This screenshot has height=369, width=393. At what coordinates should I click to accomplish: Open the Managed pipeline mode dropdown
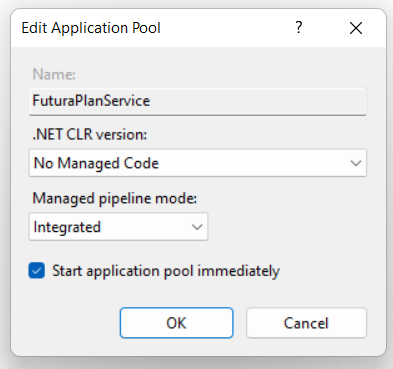tap(118, 227)
